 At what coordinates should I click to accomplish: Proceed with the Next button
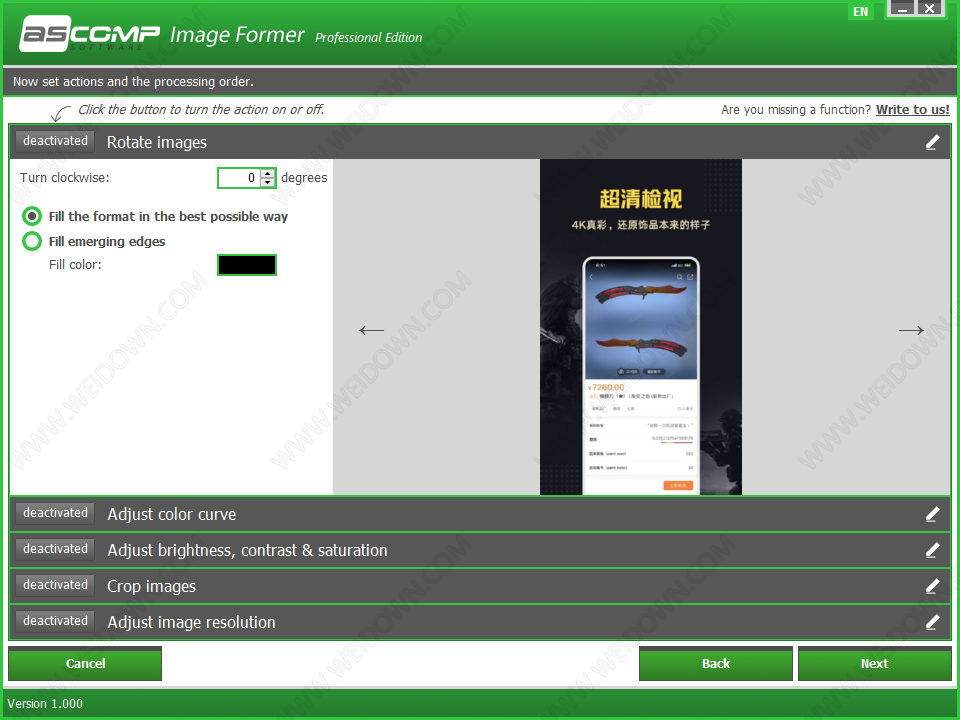(x=874, y=664)
